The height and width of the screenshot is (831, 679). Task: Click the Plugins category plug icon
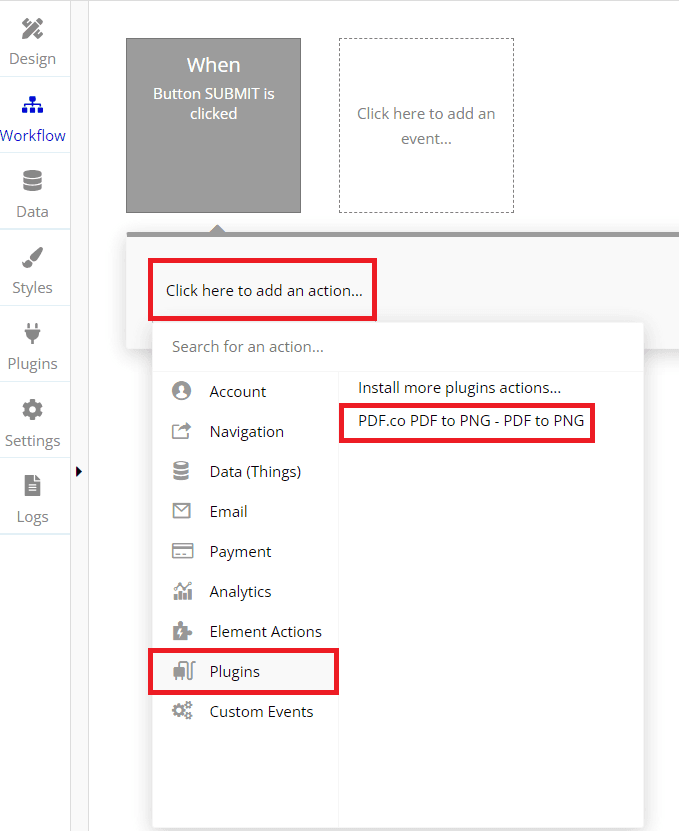(x=184, y=671)
